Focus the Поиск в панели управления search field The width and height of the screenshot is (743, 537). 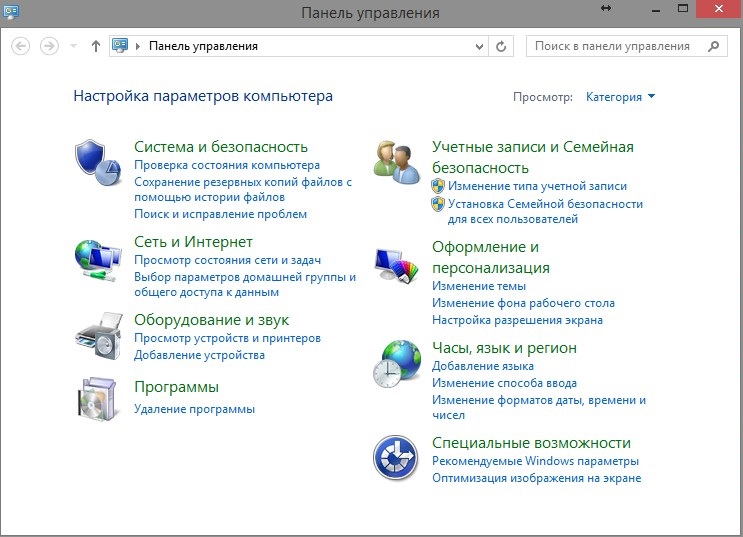pos(626,46)
